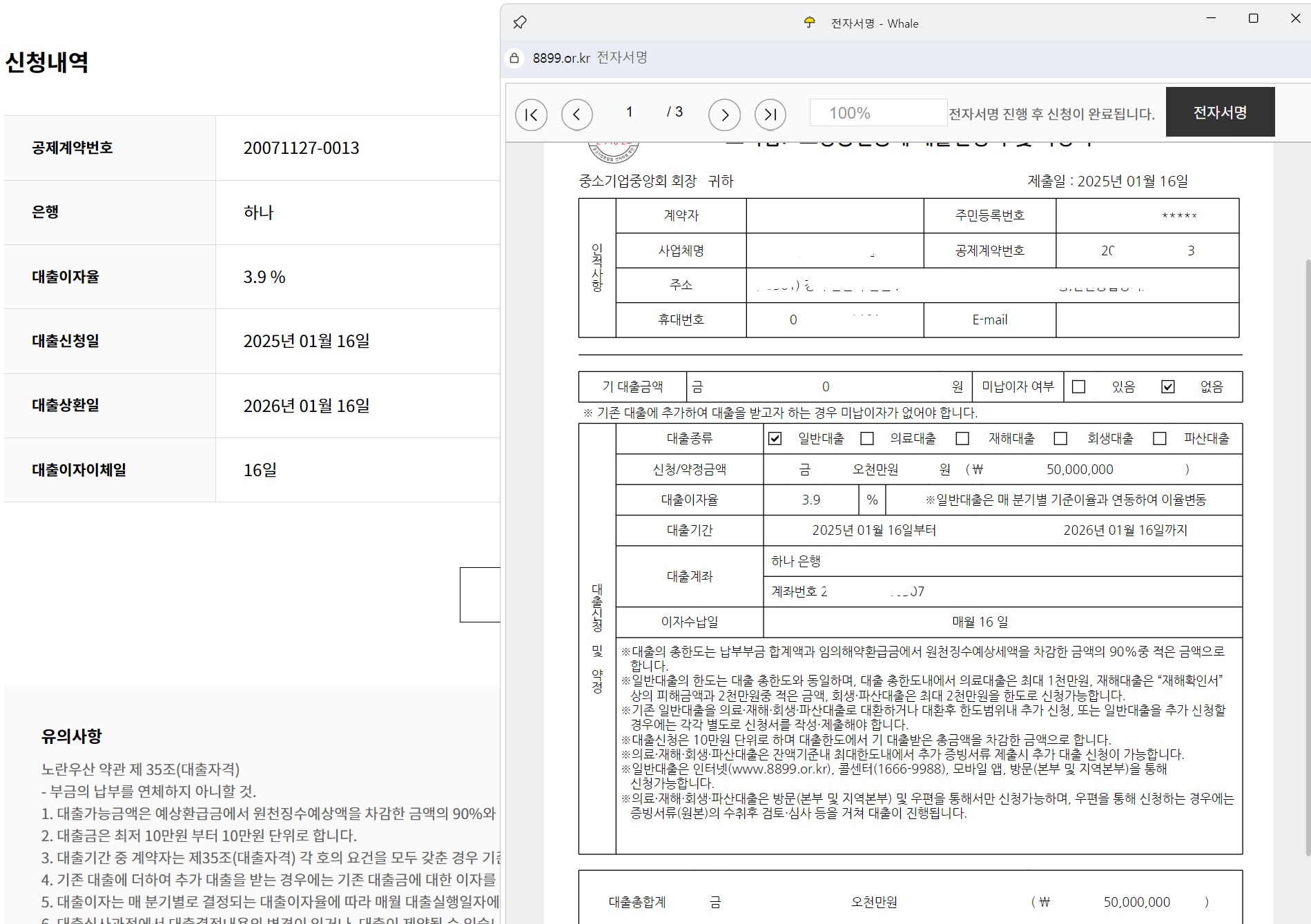Go to next page of the document
The image size is (1311, 924).
click(724, 115)
